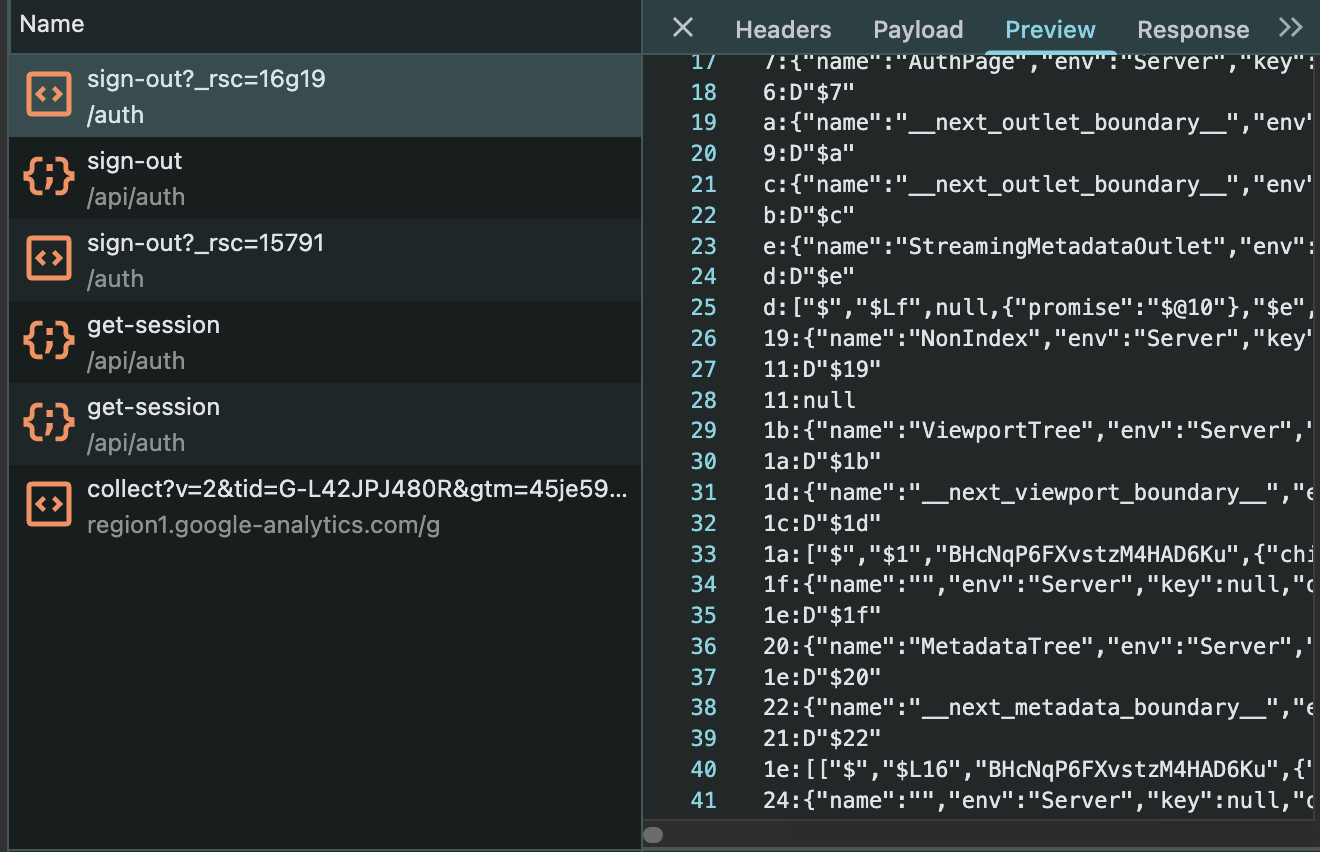
Task: Click the JSON icon of first get-session
Action: pyautogui.click(x=48, y=341)
